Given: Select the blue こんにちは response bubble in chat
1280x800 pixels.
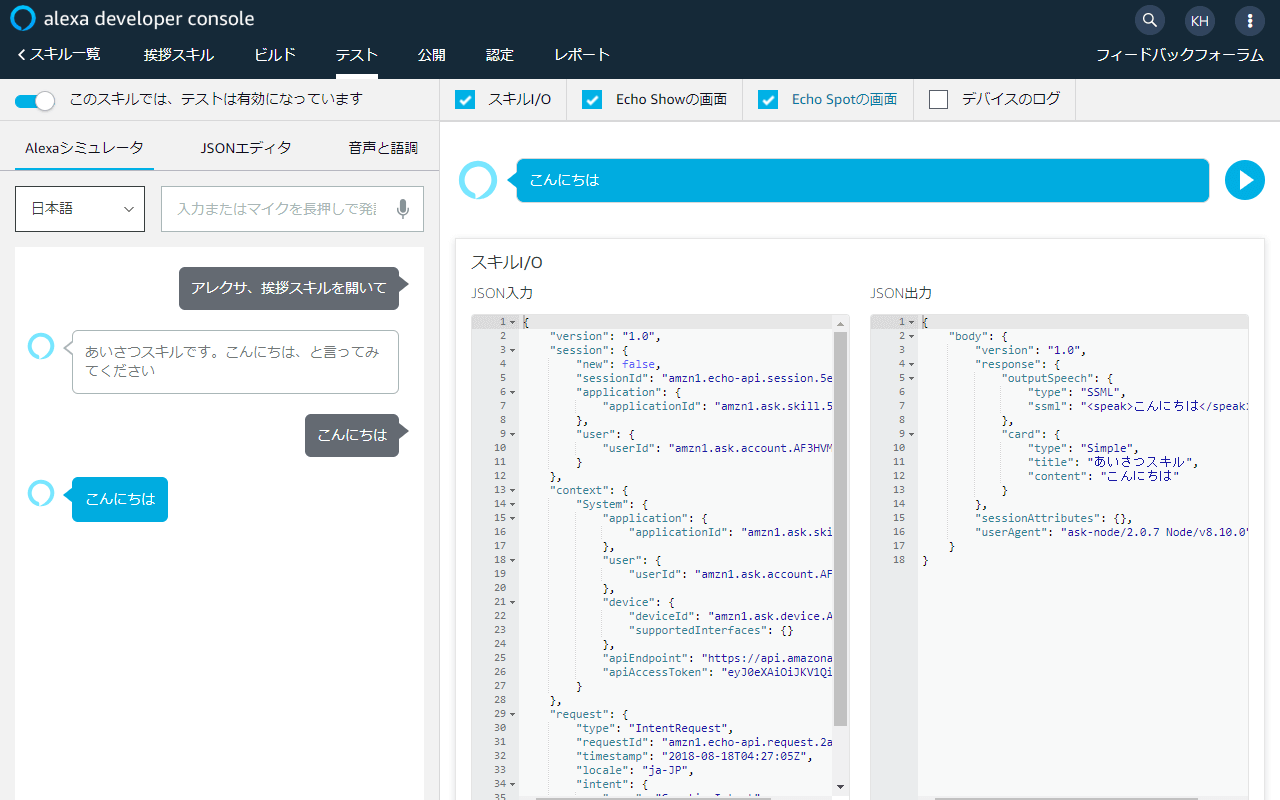Looking at the screenshot, I should tap(120, 499).
